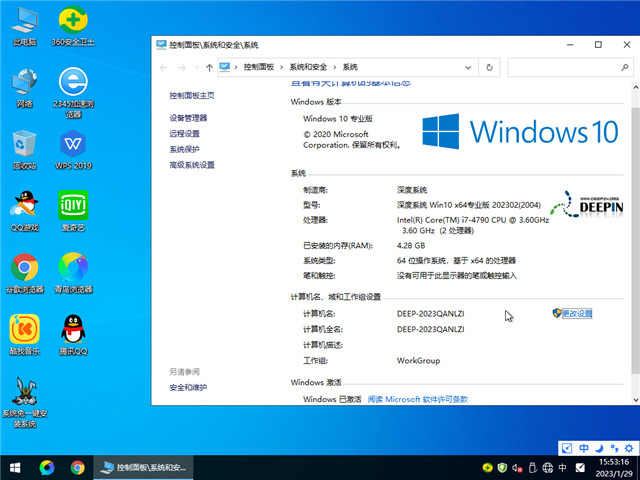
Task: Open 远程设置 in the sidebar
Action: pos(184,133)
